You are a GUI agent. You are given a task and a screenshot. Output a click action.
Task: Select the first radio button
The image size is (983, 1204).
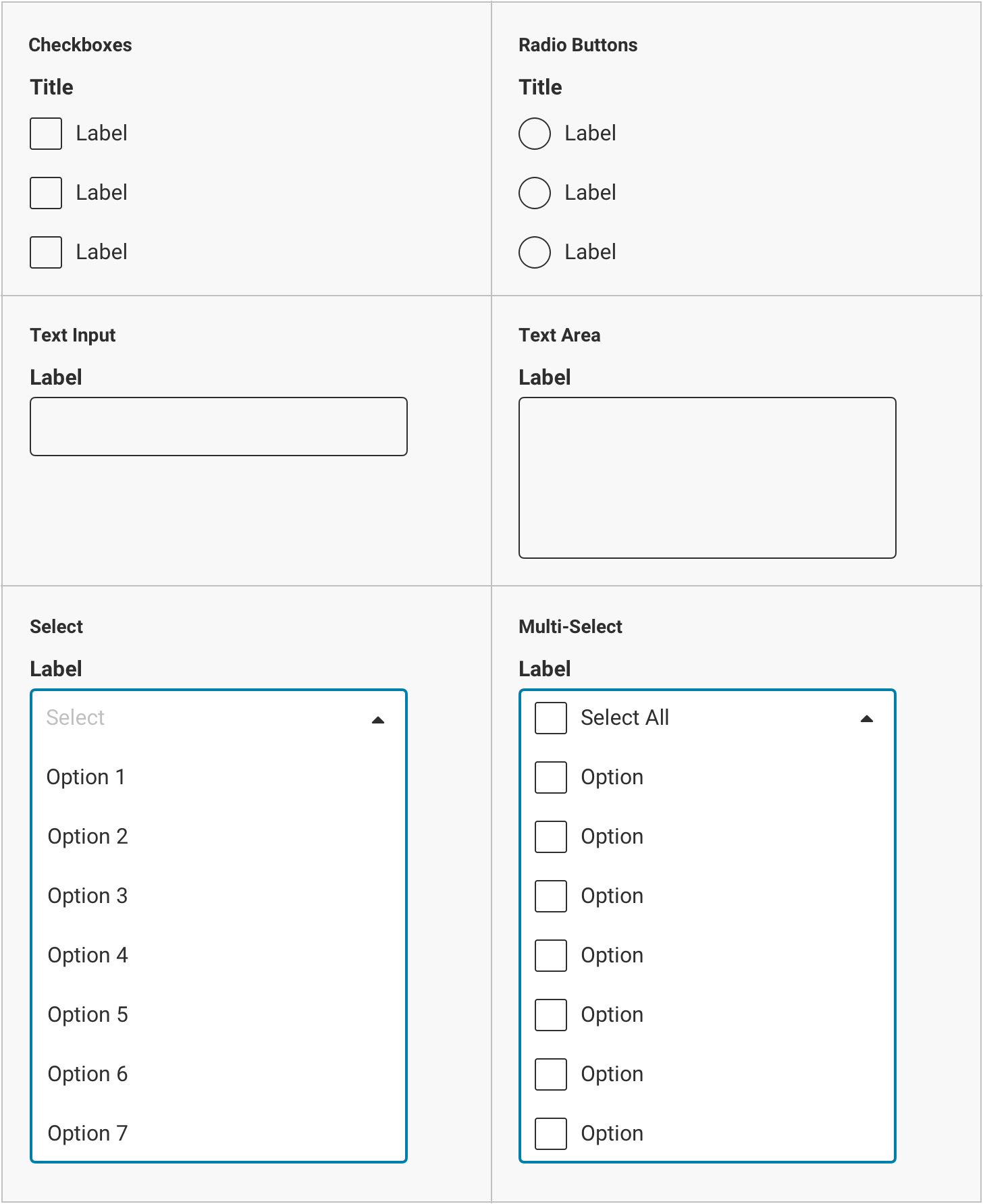[535, 134]
